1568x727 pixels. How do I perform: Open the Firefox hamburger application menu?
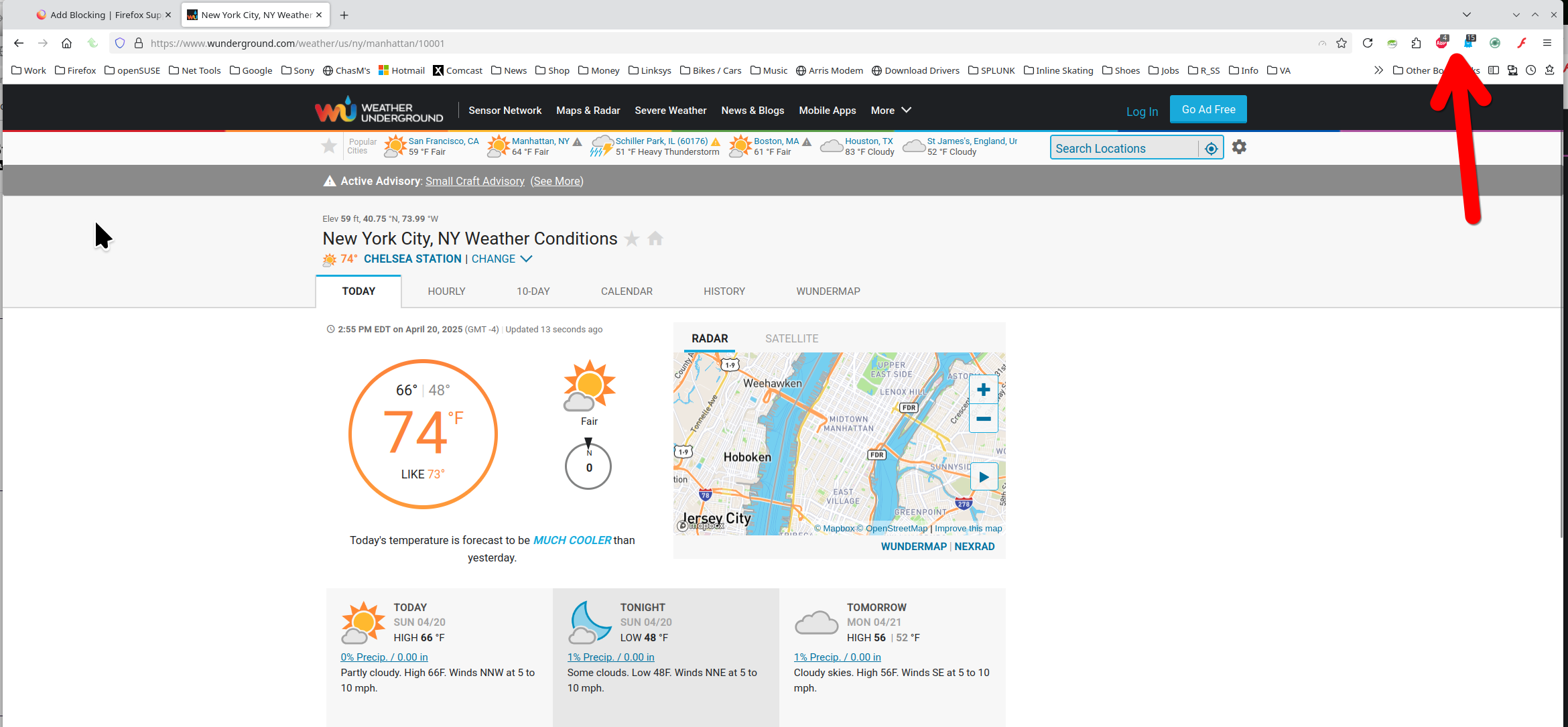click(1547, 43)
